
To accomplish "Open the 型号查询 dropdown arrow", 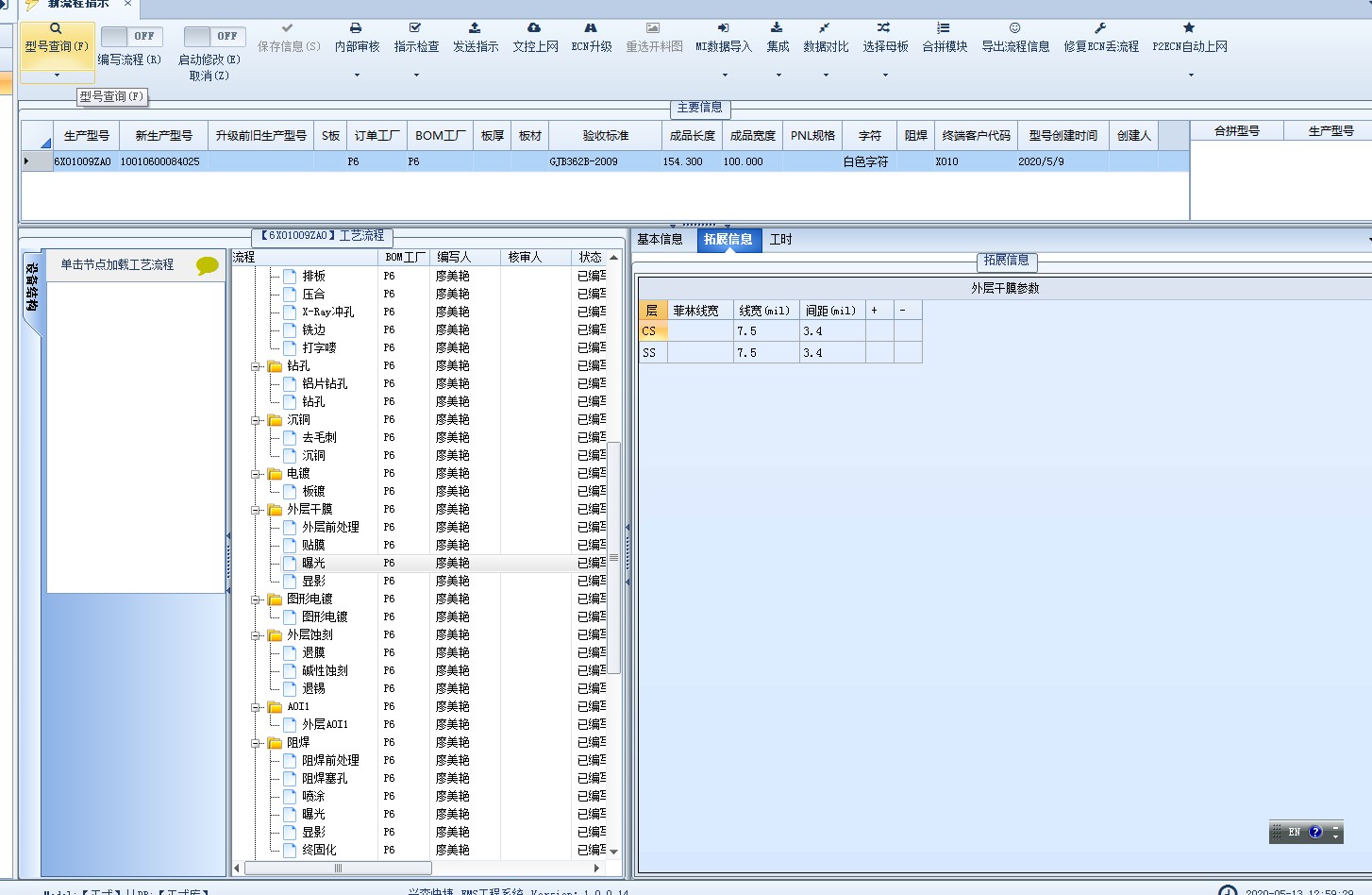I will tap(57, 76).
